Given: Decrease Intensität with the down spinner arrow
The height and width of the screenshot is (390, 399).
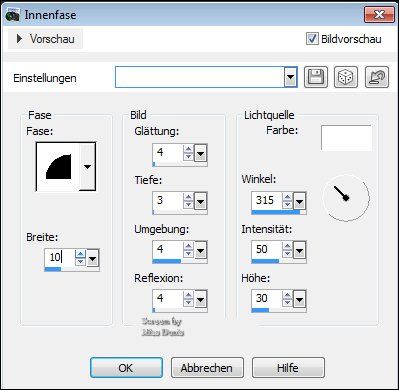Looking at the screenshot, I should tap(287, 254).
